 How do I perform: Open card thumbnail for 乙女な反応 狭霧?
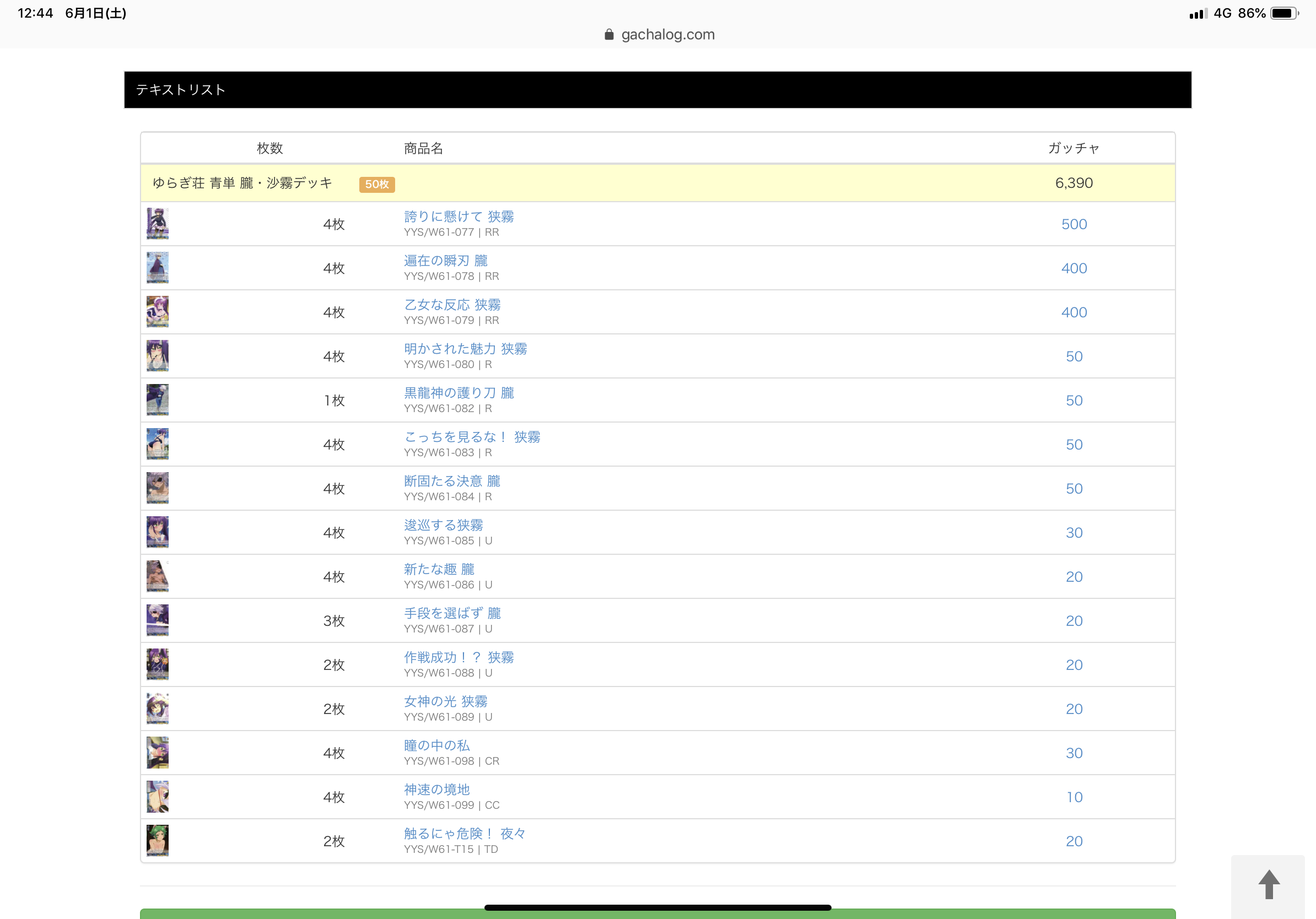pos(158,312)
